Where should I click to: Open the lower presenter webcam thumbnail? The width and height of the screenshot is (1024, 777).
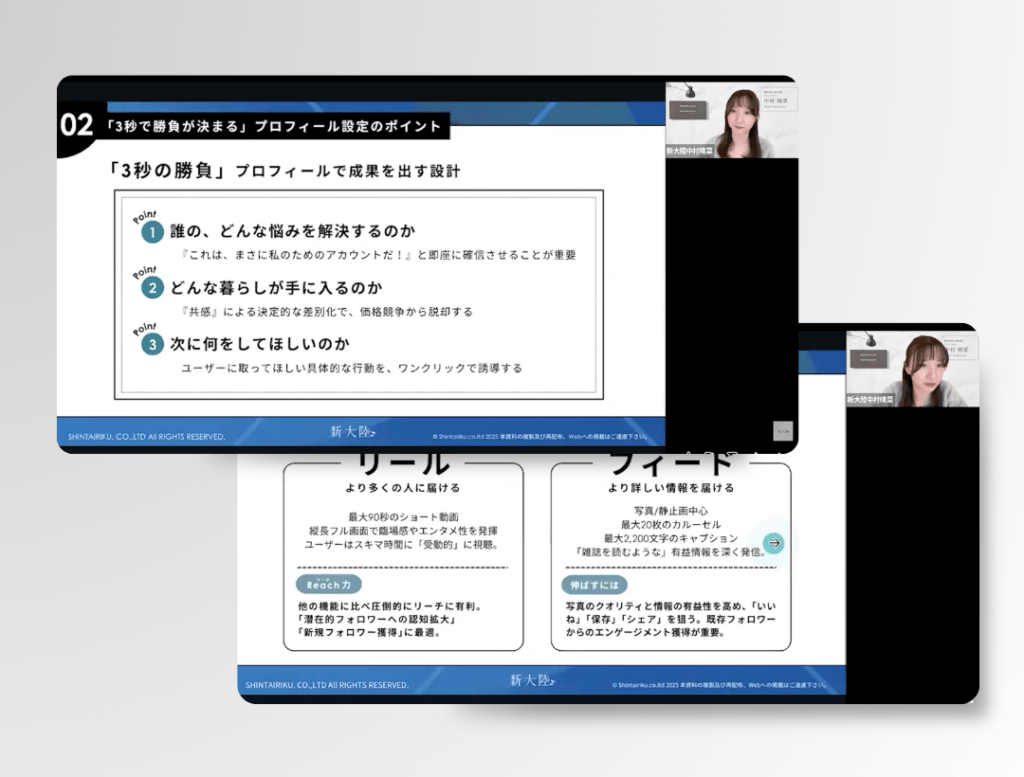911,370
